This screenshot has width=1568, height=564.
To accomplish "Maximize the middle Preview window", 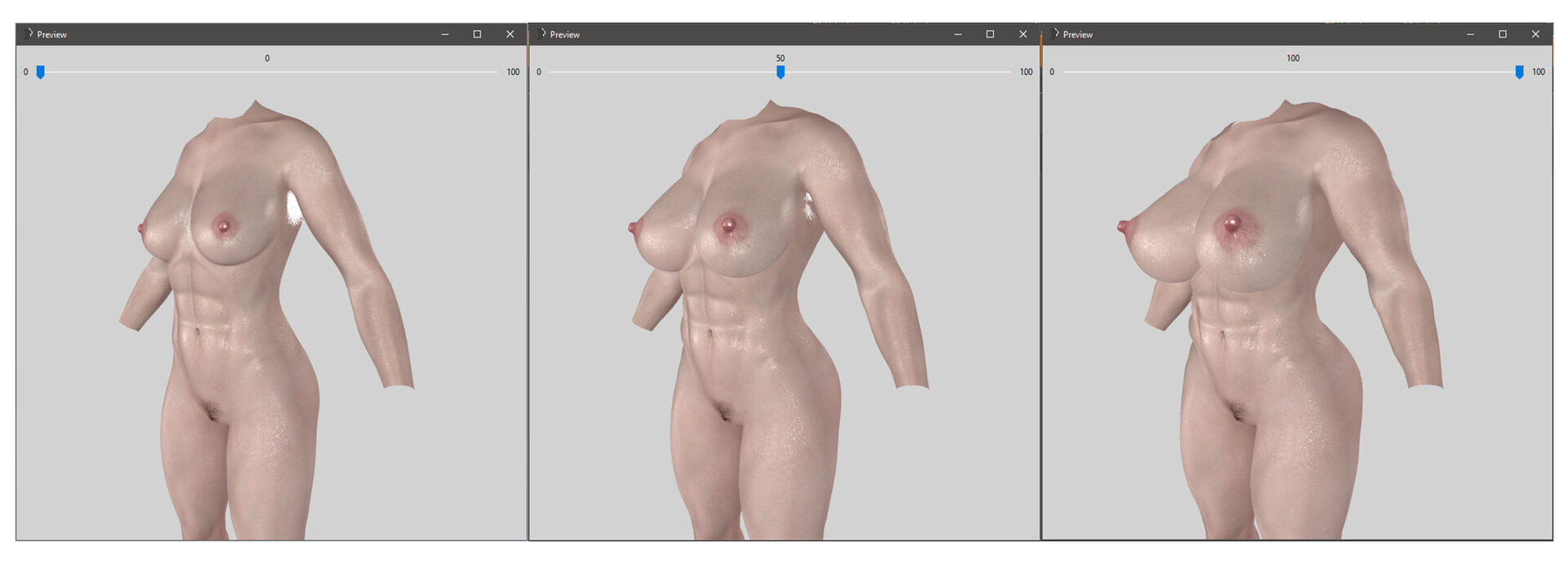I will coord(990,34).
